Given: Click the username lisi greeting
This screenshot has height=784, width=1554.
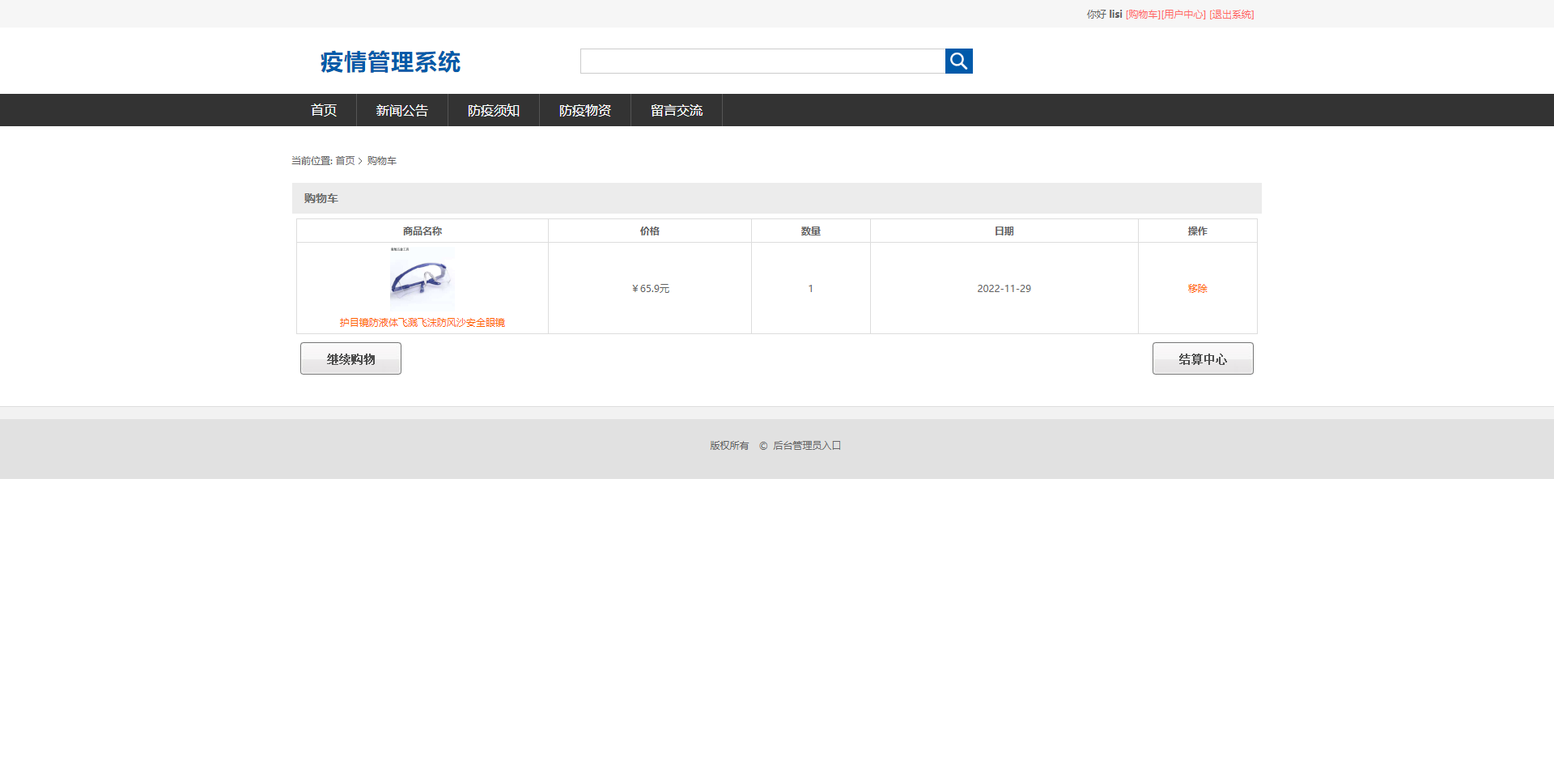Looking at the screenshot, I should (1115, 15).
